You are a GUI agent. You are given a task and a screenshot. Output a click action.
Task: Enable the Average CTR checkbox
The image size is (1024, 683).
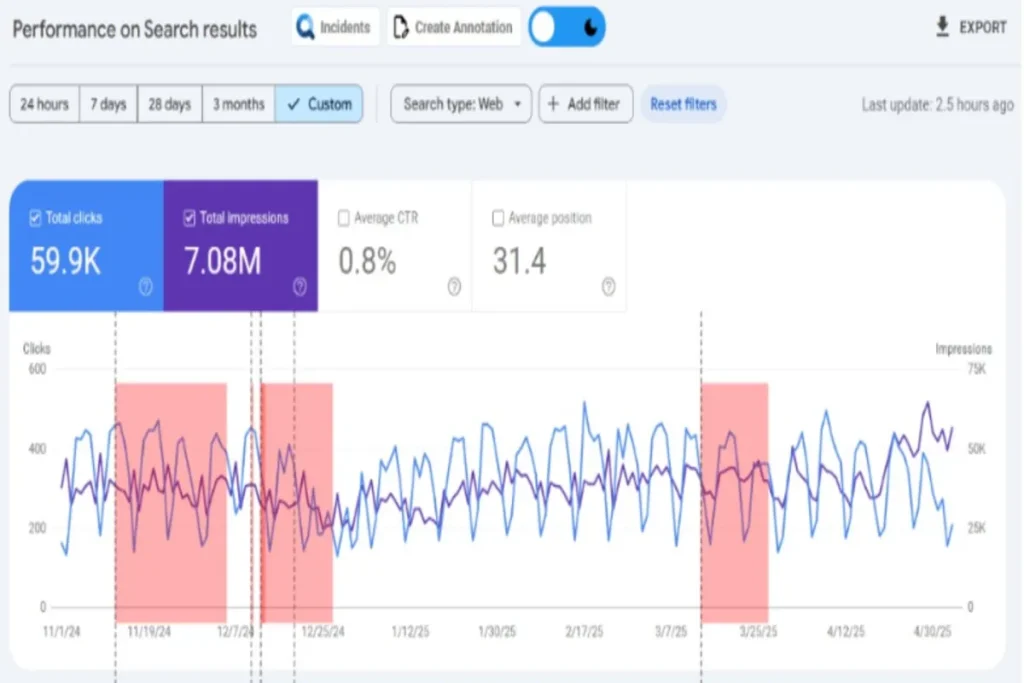coord(344,218)
